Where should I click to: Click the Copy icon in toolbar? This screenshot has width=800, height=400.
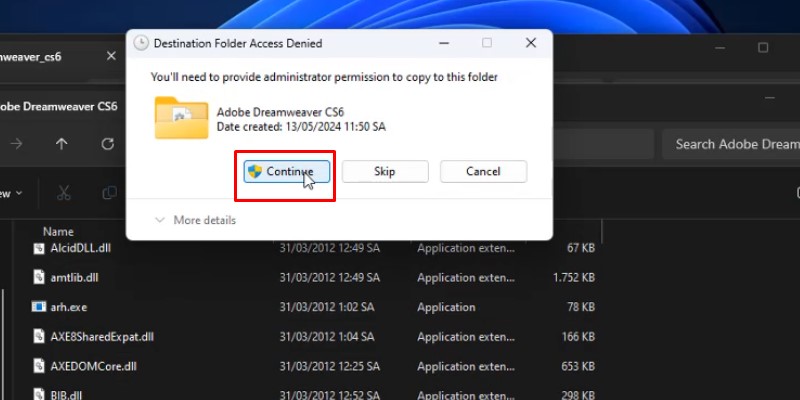pos(109,192)
